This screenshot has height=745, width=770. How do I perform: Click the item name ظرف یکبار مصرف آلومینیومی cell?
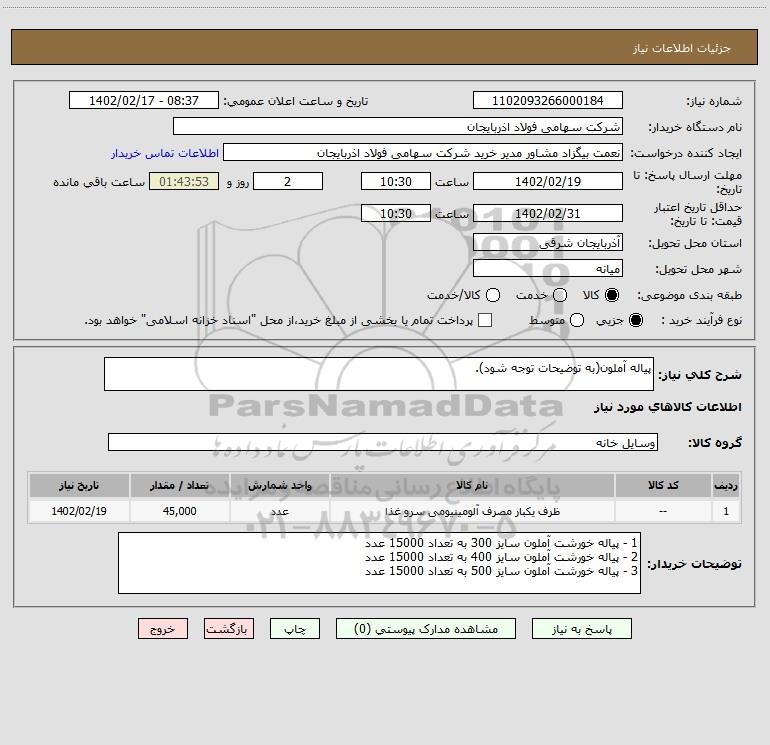[x=472, y=511]
